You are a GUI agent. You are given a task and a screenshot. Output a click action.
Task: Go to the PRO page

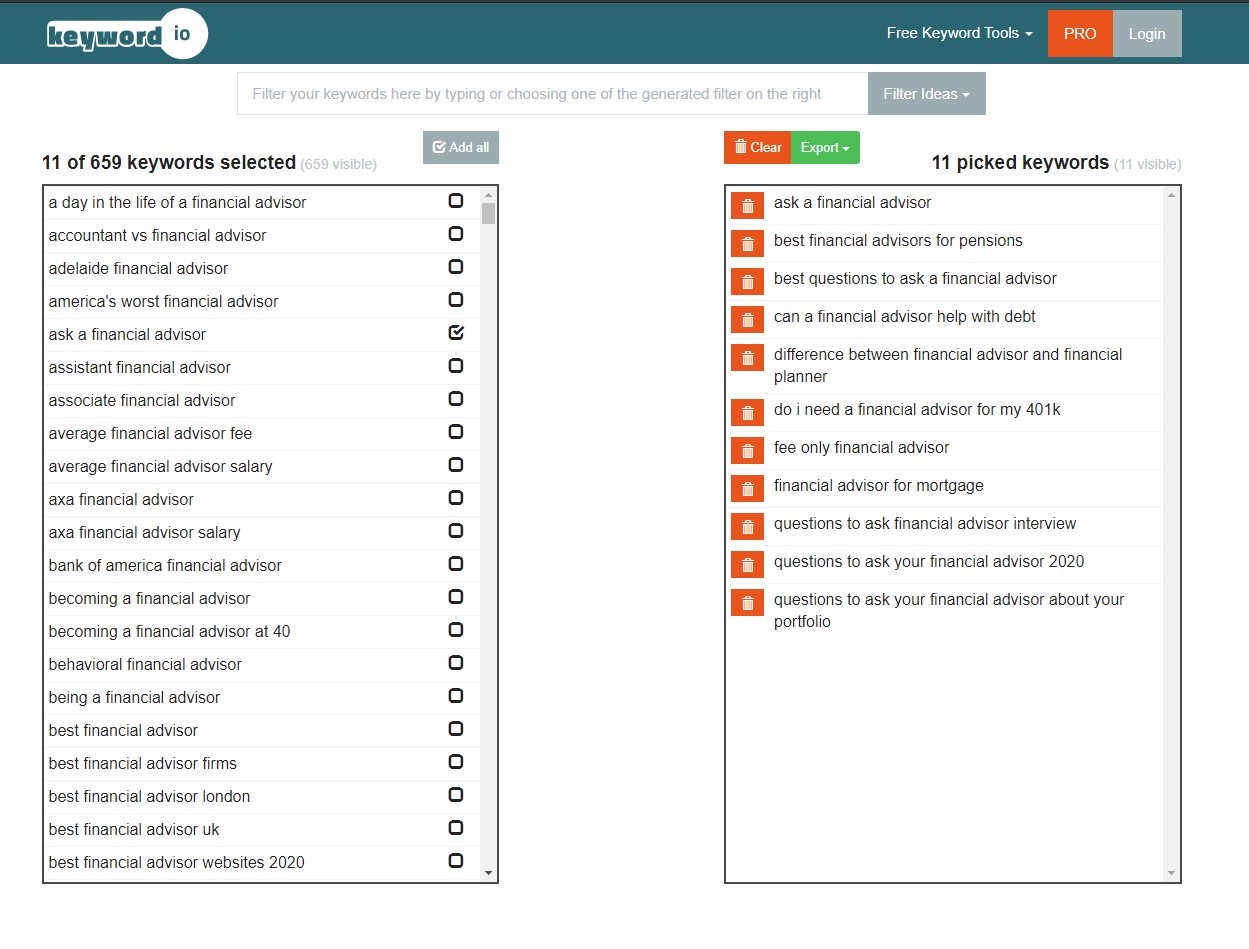click(x=1079, y=33)
